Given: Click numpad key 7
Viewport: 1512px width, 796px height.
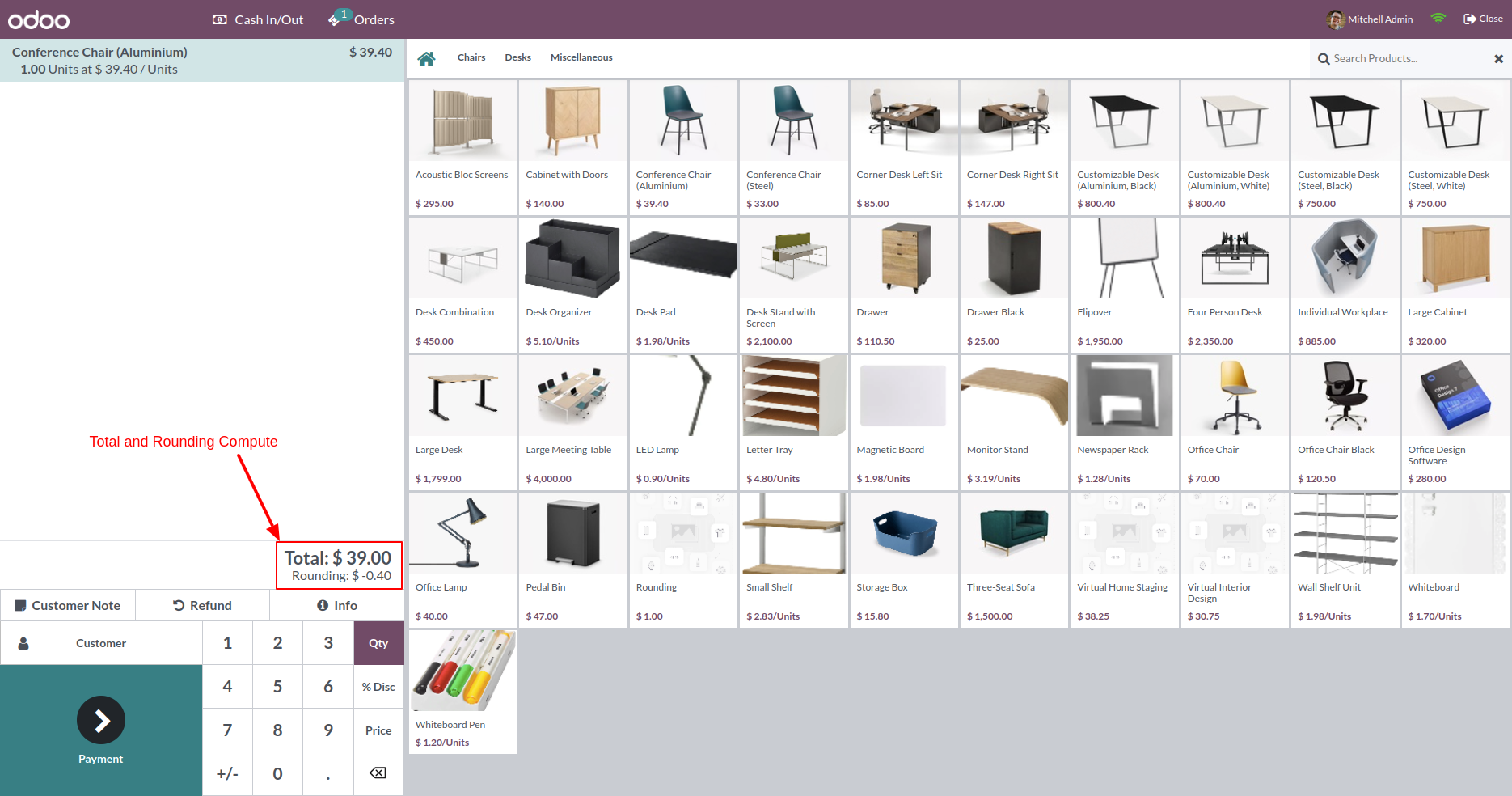Looking at the screenshot, I should [x=228, y=730].
